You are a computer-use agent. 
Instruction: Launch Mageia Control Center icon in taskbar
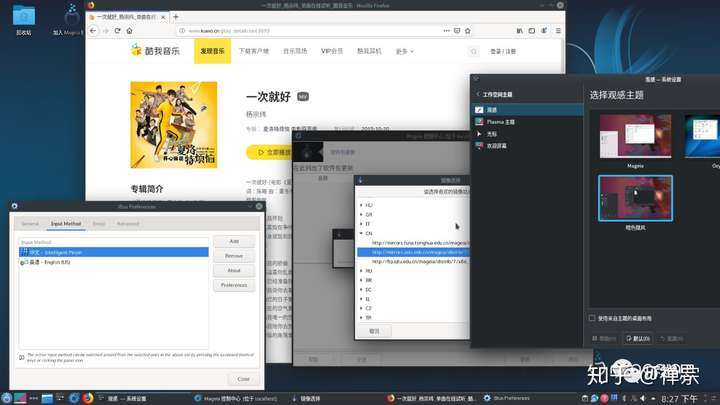74,398
